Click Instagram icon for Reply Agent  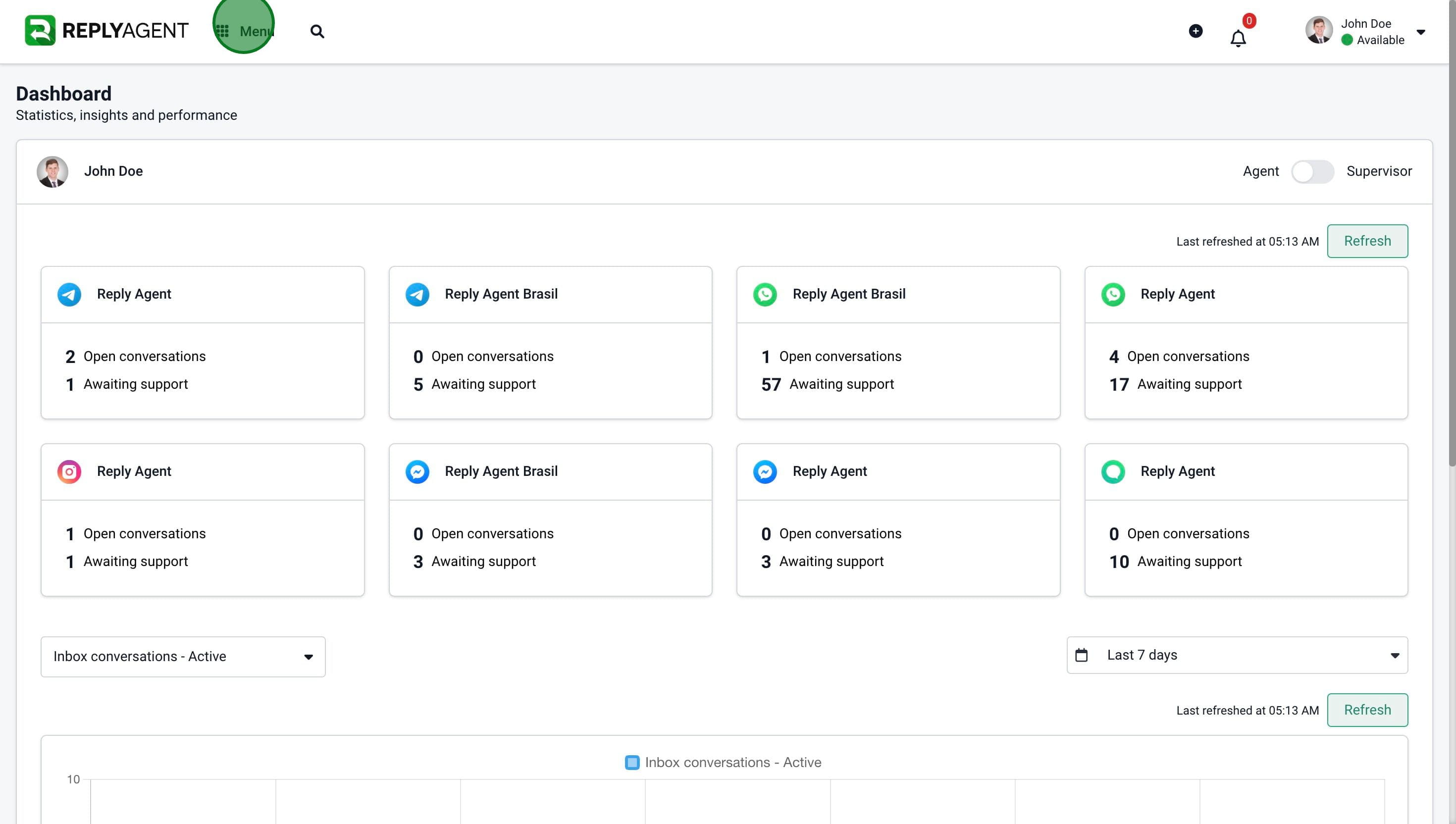(69, 471)
